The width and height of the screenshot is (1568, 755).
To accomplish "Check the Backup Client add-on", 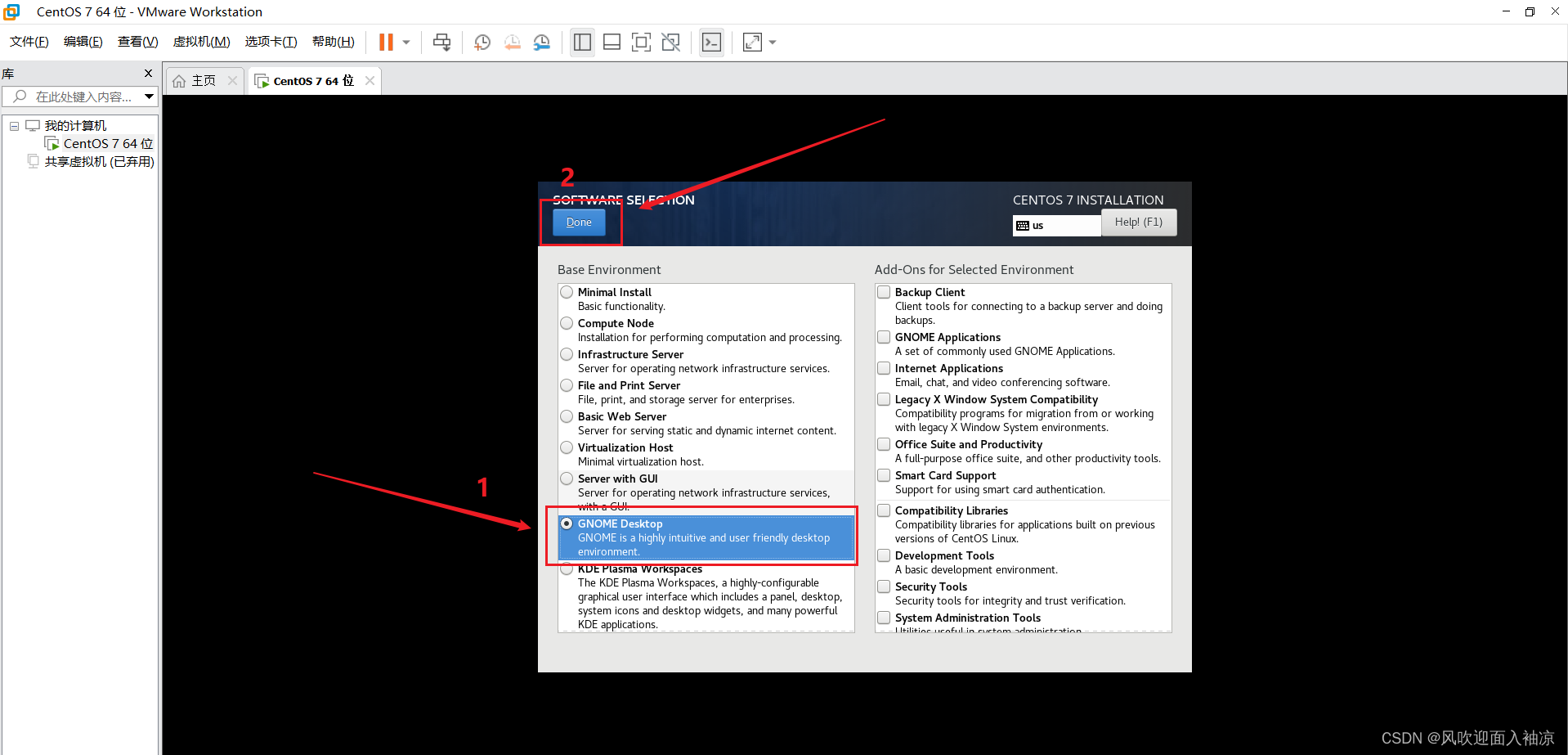I will point(884,292).
